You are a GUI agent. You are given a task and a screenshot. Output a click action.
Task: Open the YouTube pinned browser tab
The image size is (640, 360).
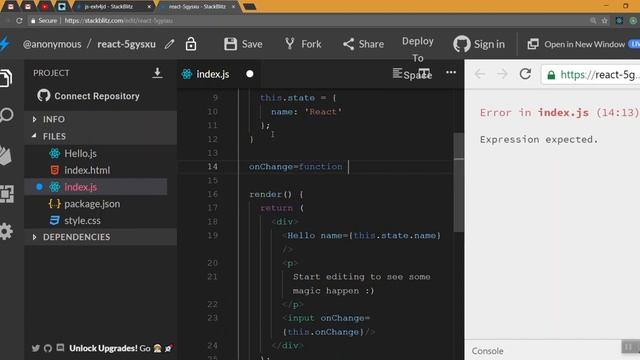click(x=44, y=7)
